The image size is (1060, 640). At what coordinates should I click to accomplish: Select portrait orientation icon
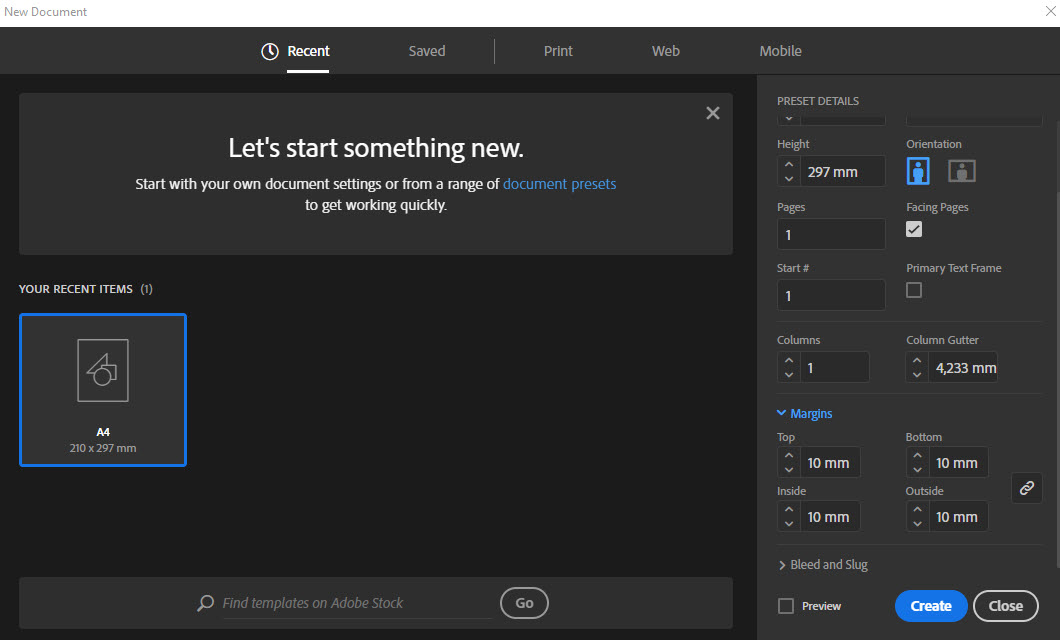[917, 171]
